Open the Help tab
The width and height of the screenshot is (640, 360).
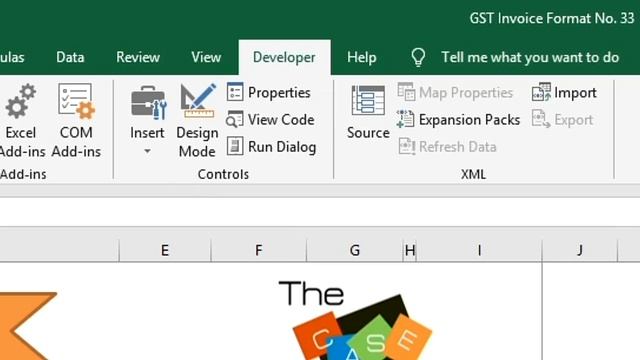point(362,57)
